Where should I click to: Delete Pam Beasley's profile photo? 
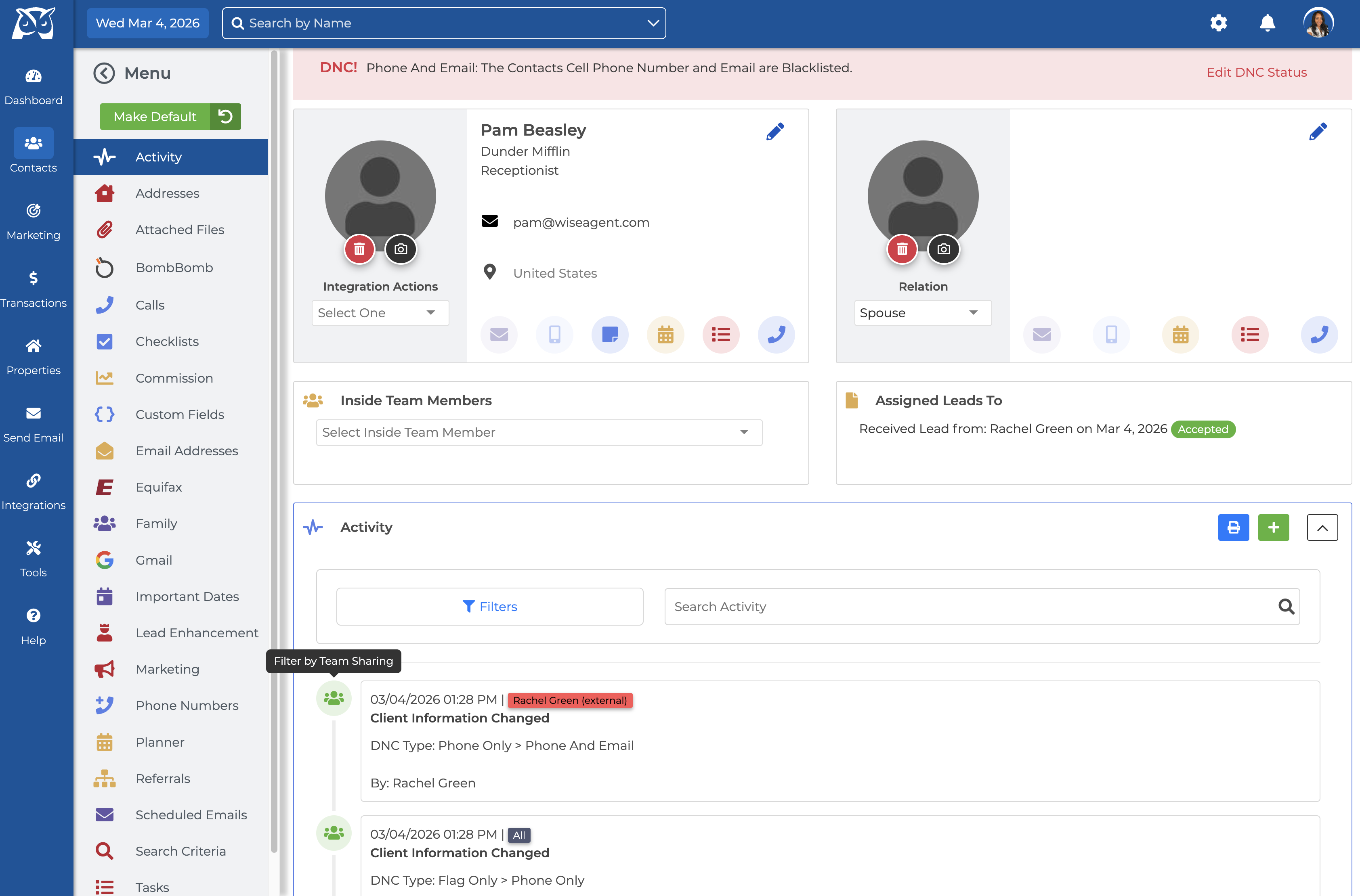click(359, 249)
